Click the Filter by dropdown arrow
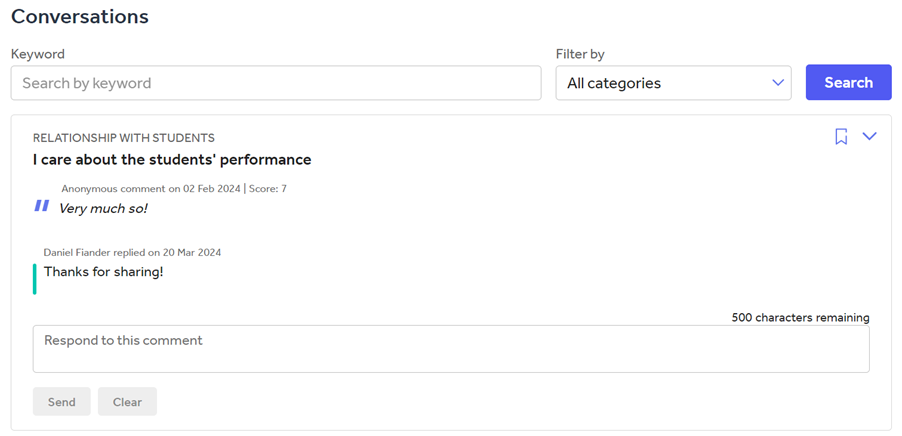 pos(778,83)
